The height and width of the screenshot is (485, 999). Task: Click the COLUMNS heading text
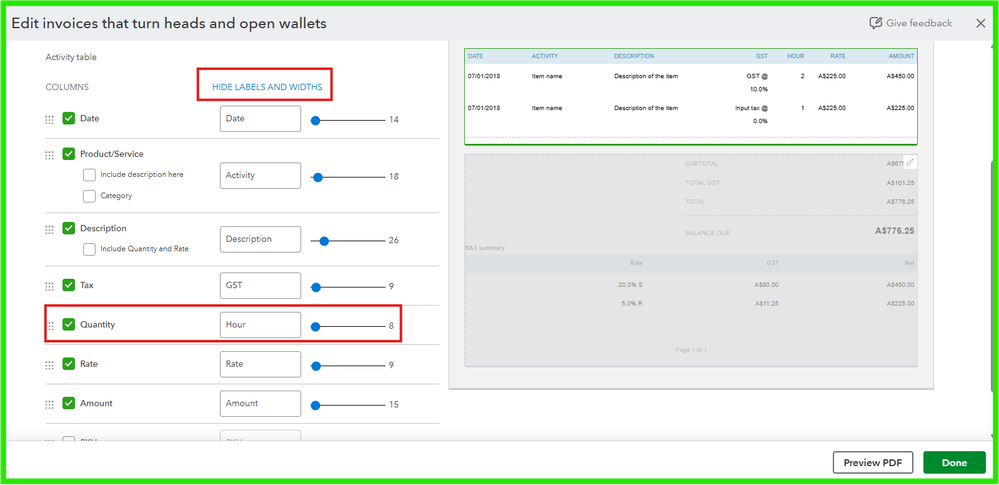67,87
